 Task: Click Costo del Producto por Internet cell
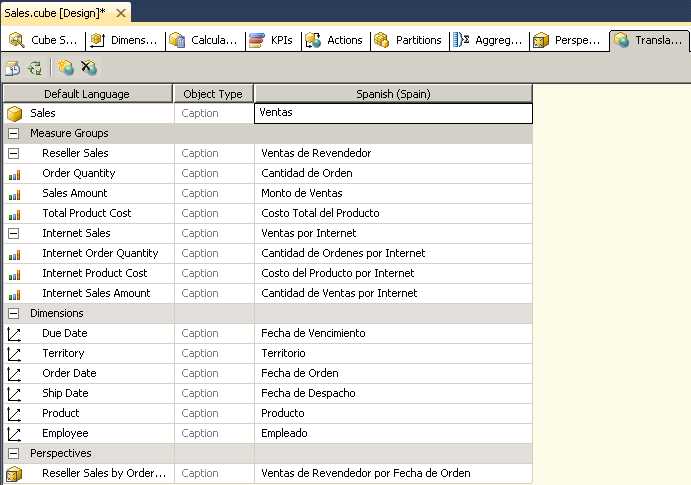tap(393, 274)
